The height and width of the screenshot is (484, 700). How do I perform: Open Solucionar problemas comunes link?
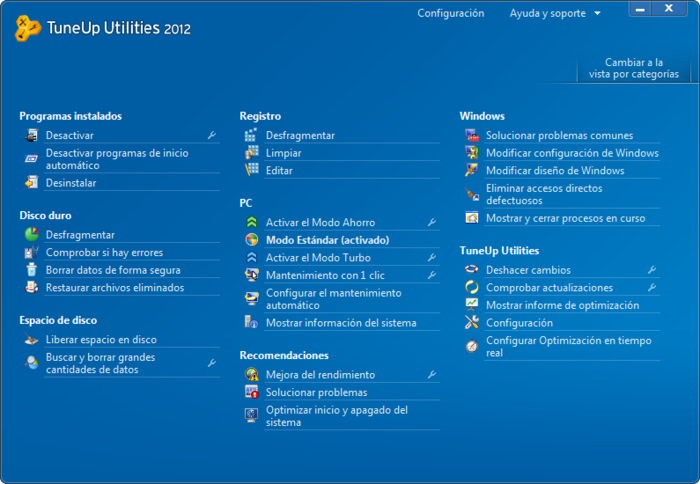tap(559, 135)
